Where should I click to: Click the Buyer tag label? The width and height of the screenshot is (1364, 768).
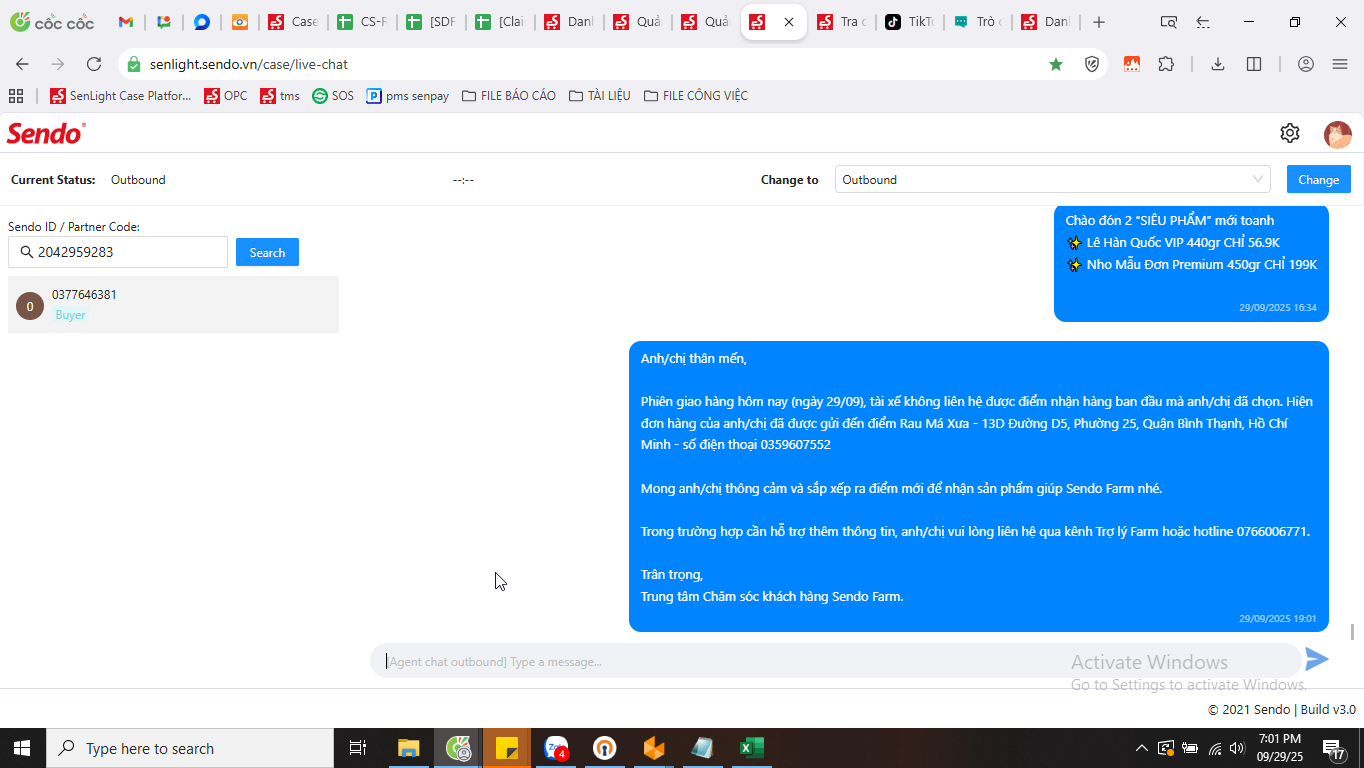tap(71, 315)
